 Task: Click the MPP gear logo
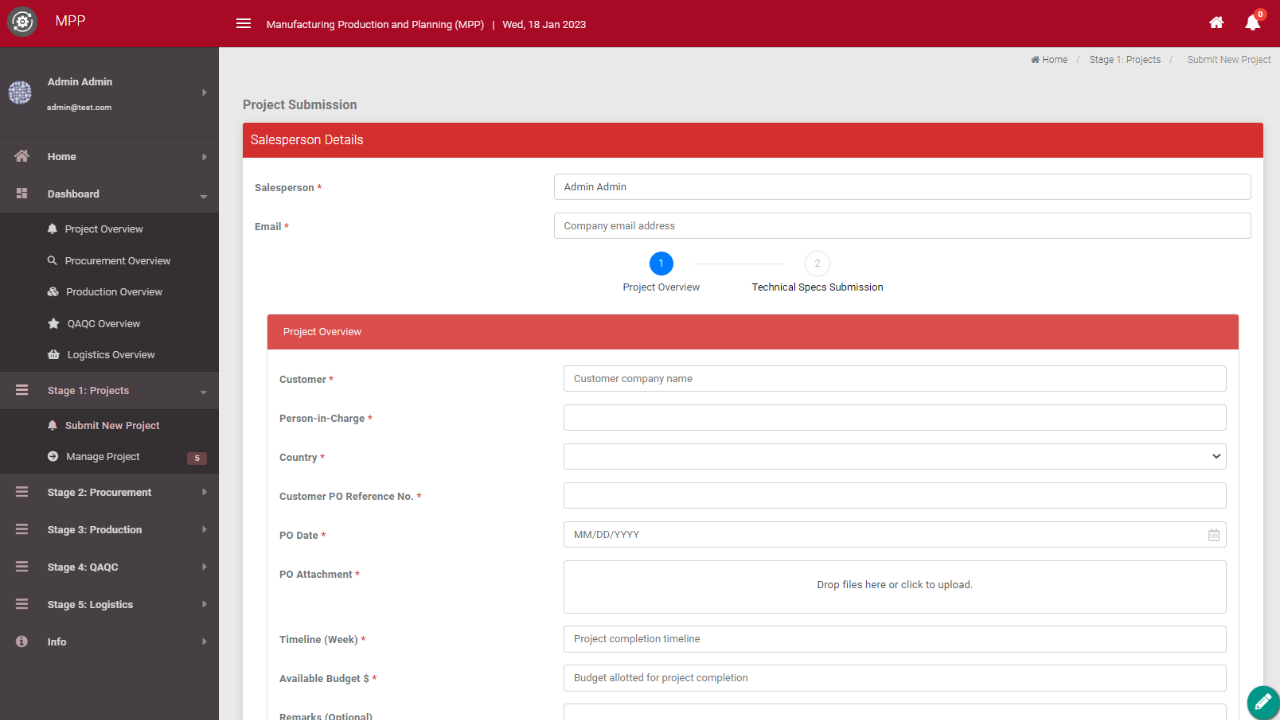21,21
